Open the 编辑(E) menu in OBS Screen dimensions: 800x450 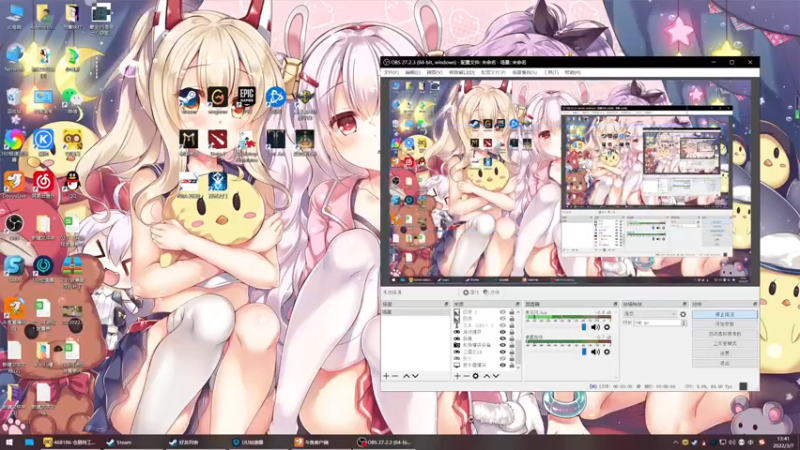pyautogui.click(x=412, y=72)
